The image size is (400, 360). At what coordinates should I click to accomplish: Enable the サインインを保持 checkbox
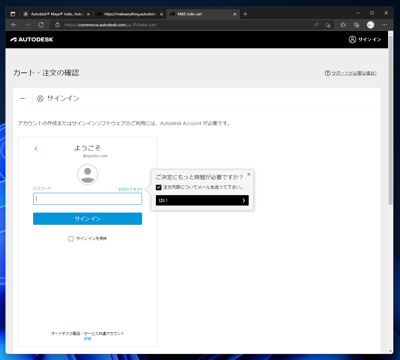click(x=71, y=239)
